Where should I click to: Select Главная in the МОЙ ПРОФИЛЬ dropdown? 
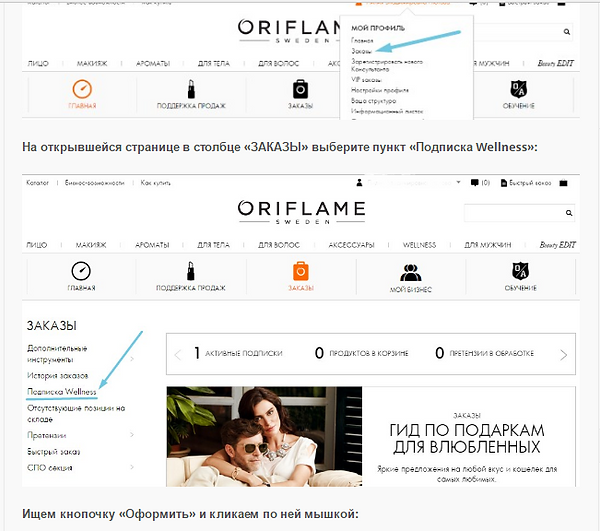click(362, 40)
